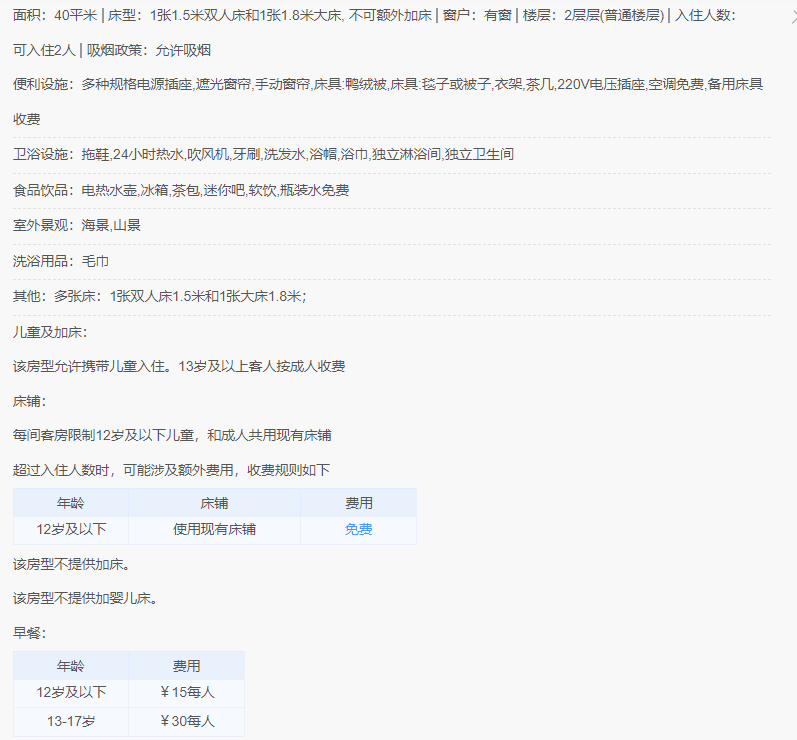Click the 13-17岁 age row
This screenshot has height=740, width=797.
[71, 721]
